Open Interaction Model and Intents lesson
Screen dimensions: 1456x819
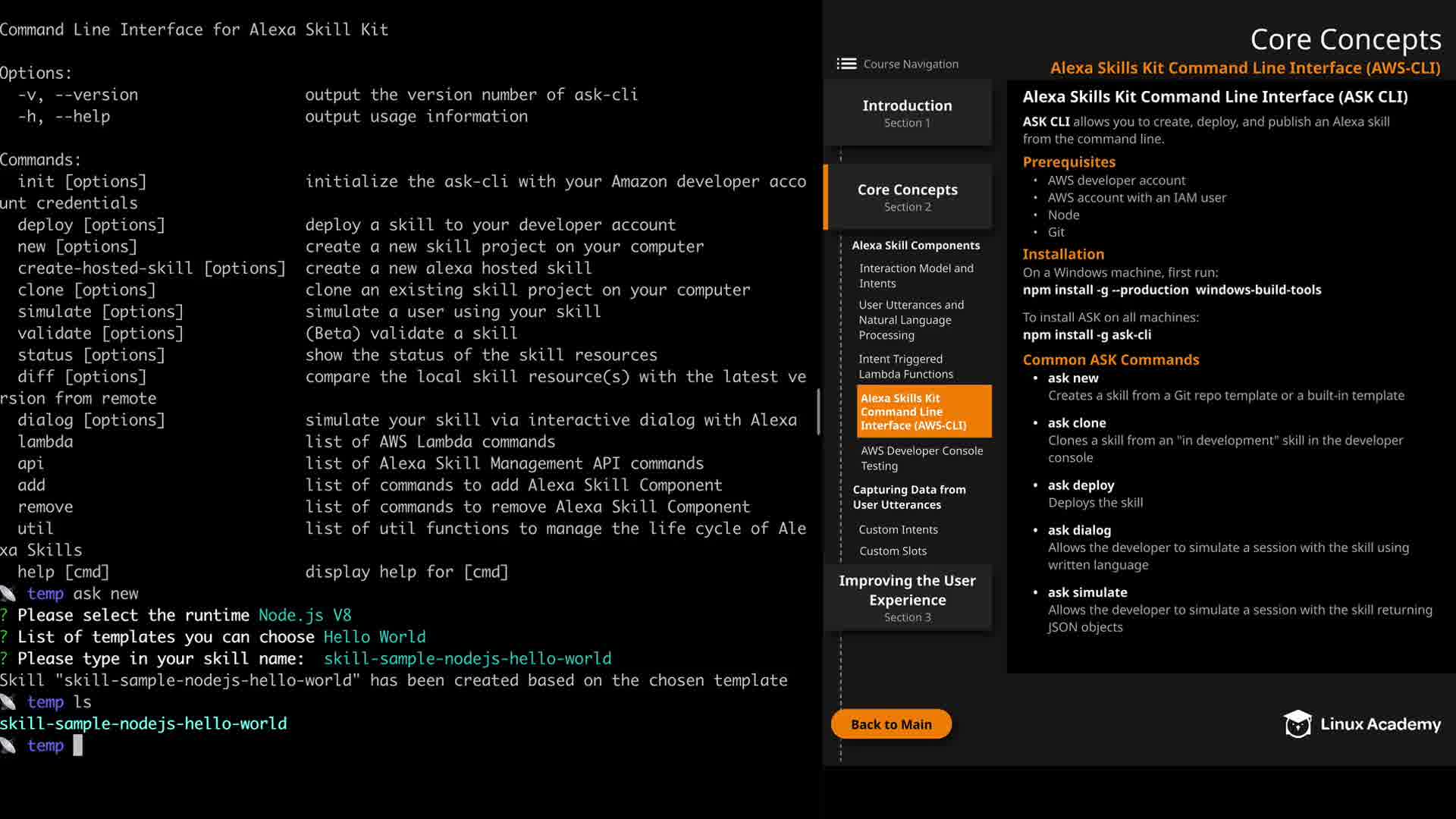pyautogui.click(x=915, y=276)
